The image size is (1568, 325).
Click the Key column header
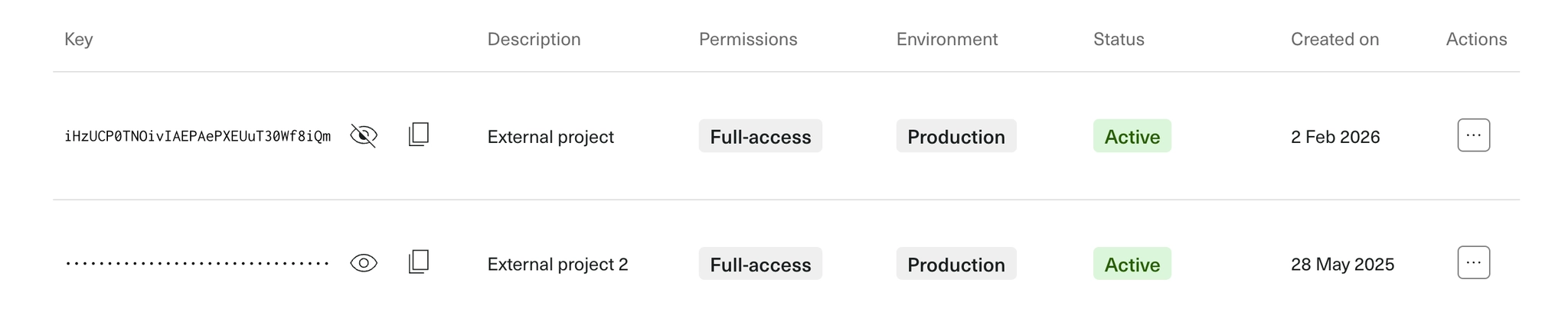pos(79,39)
